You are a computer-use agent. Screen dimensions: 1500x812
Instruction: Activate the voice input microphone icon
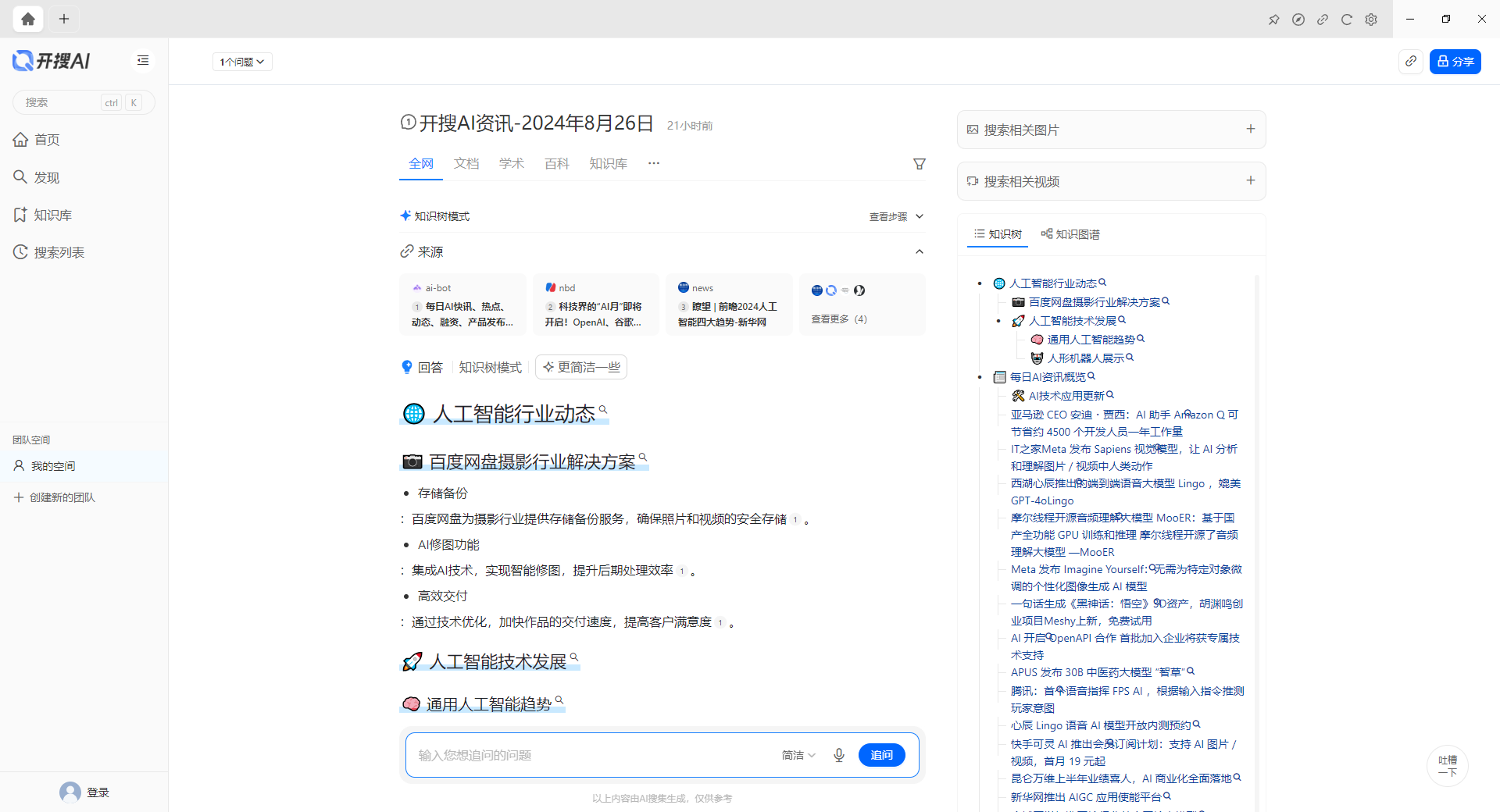click(838, 755)
